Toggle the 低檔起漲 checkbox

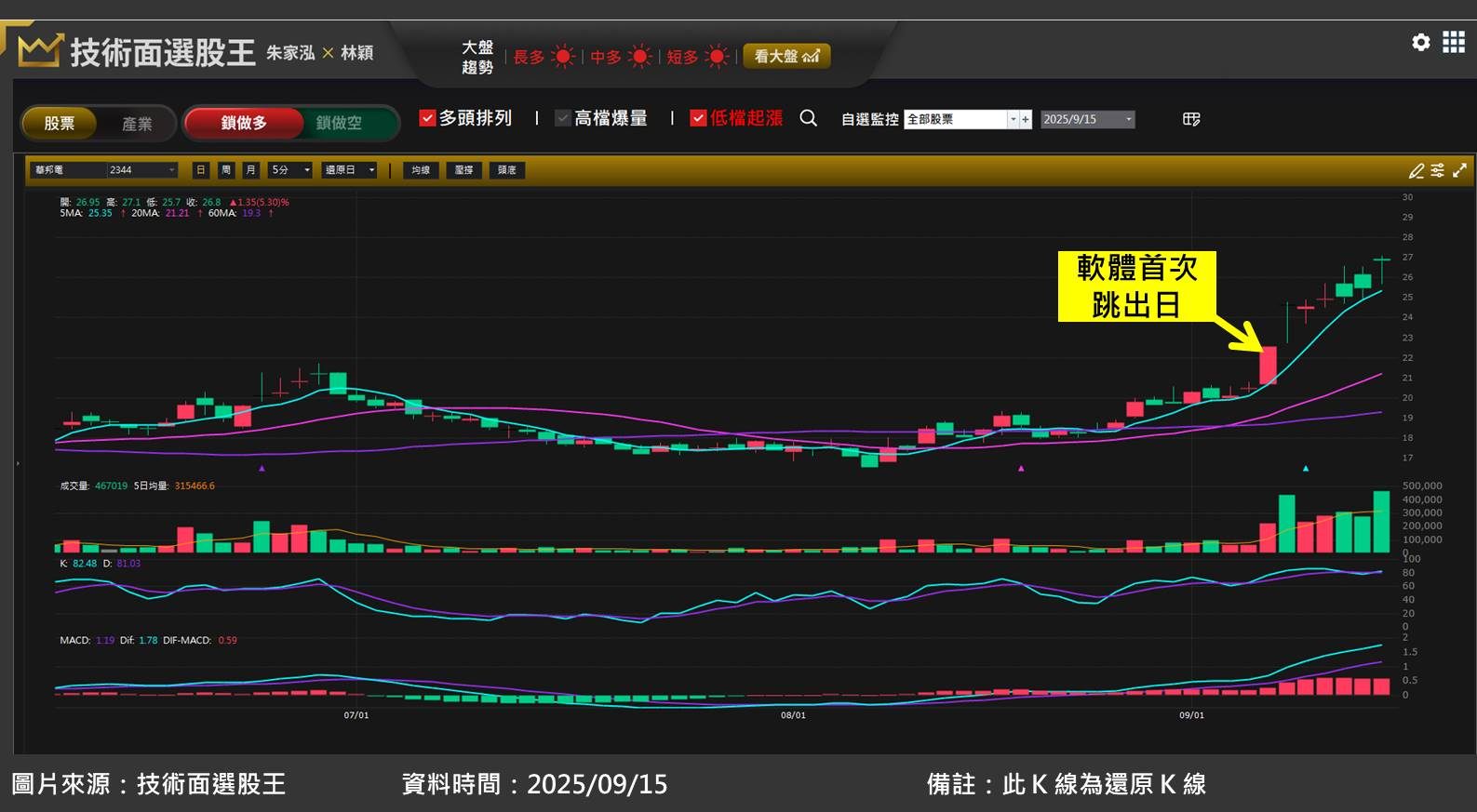tap(698, 118)
